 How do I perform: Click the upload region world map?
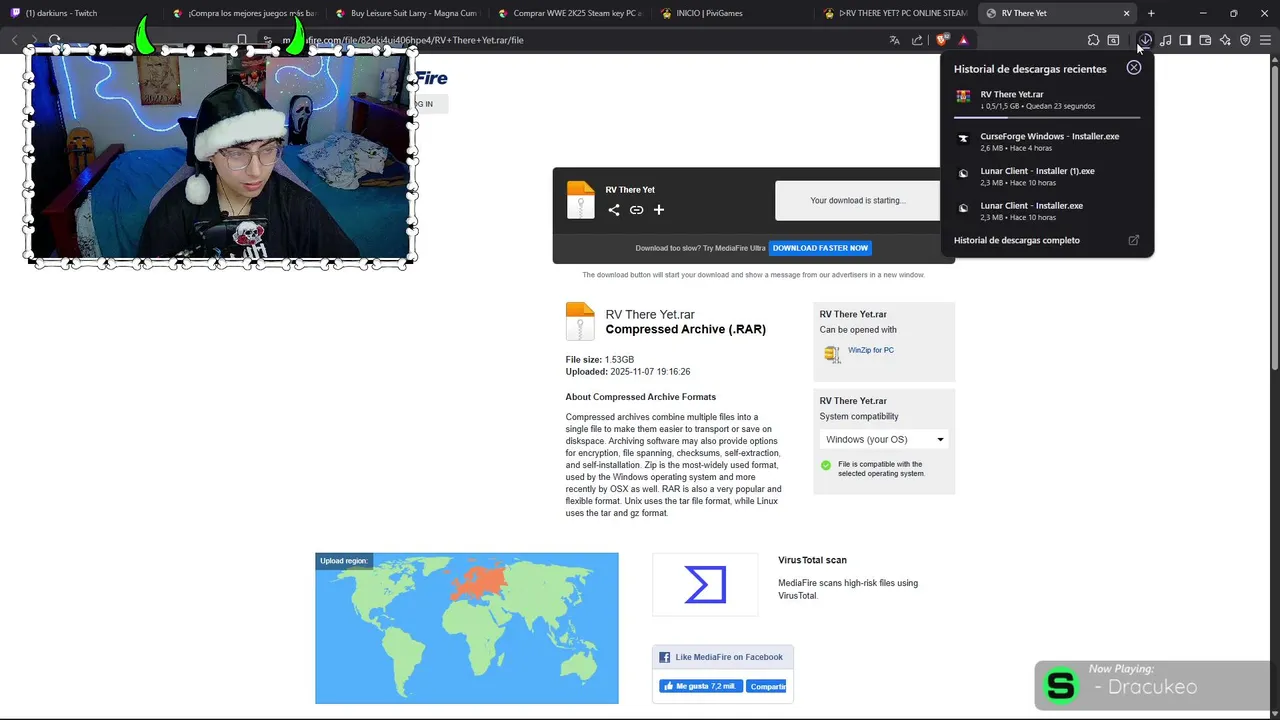tap(467, 628)
